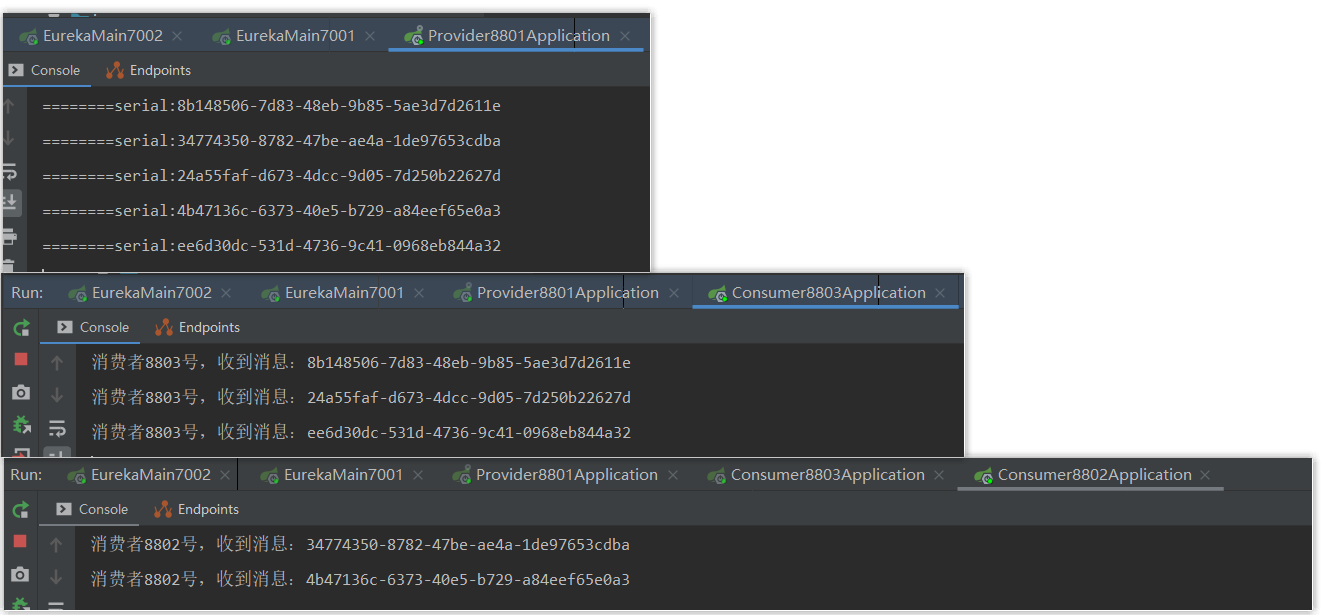Toggle Scroll to End in the Provider8801 console
1322x615 pixels.
pyautogui.click(x=11, y=202)
